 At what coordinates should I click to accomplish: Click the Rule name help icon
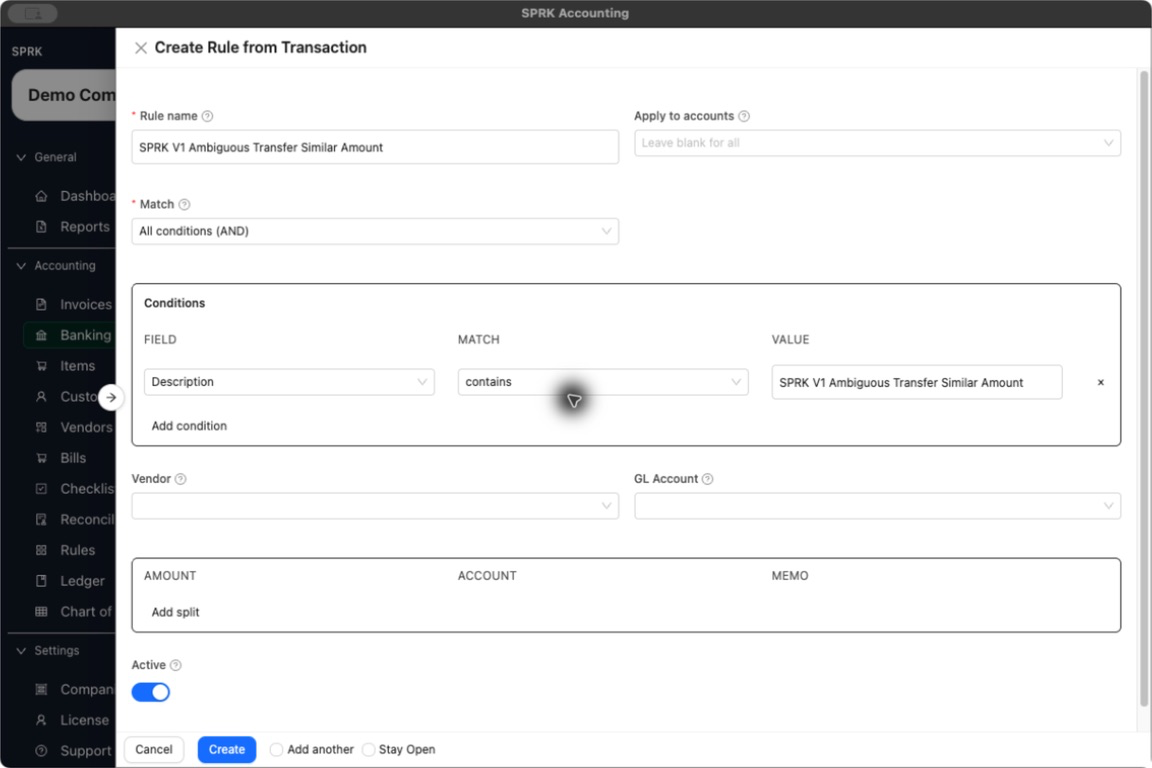207,116
